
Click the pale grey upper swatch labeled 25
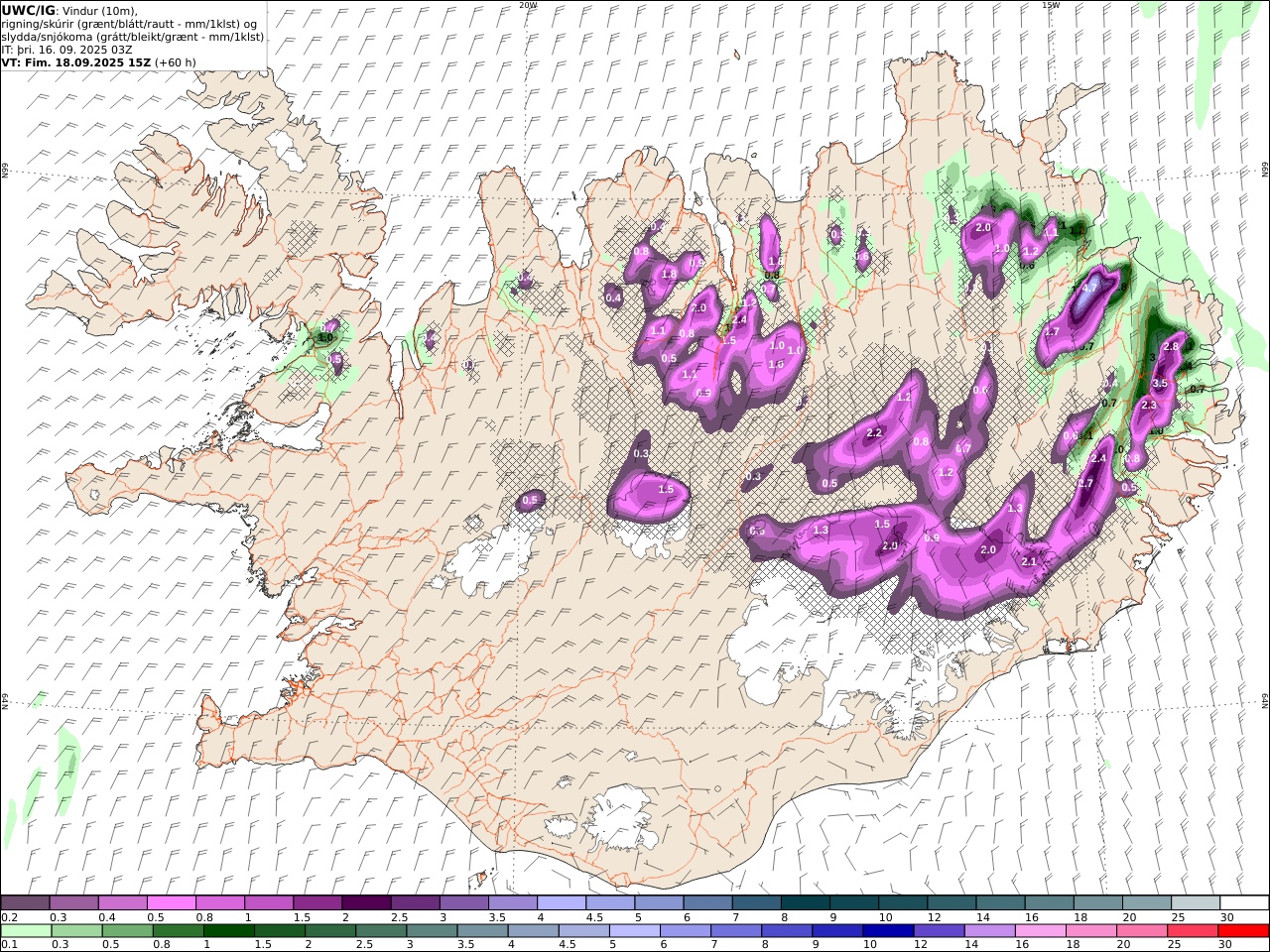pos(1196,902)
